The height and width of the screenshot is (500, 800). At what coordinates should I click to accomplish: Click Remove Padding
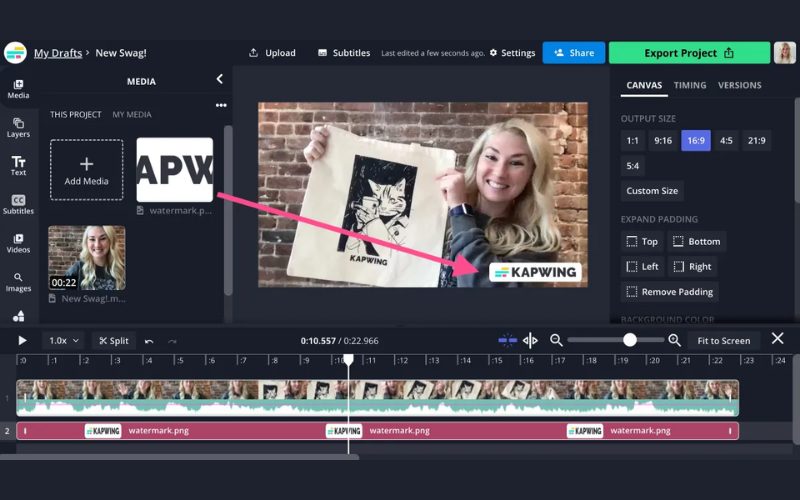point(669,292)
